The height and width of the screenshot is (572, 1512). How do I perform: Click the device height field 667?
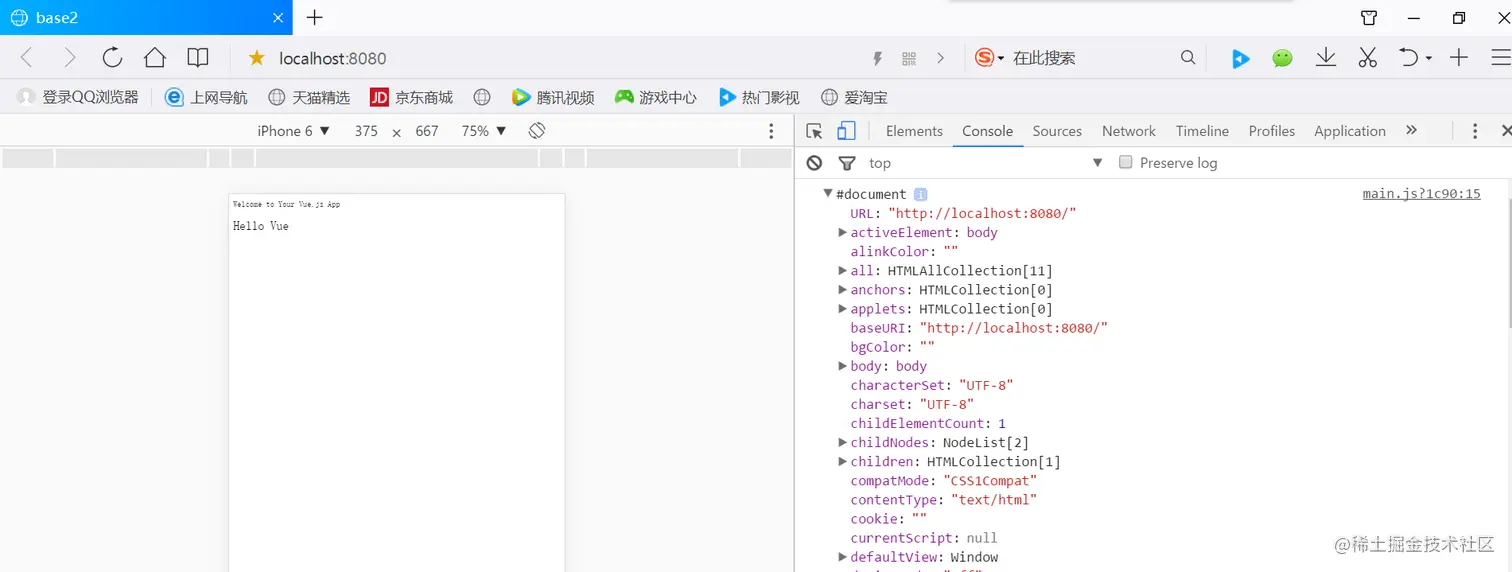(427, 131)
